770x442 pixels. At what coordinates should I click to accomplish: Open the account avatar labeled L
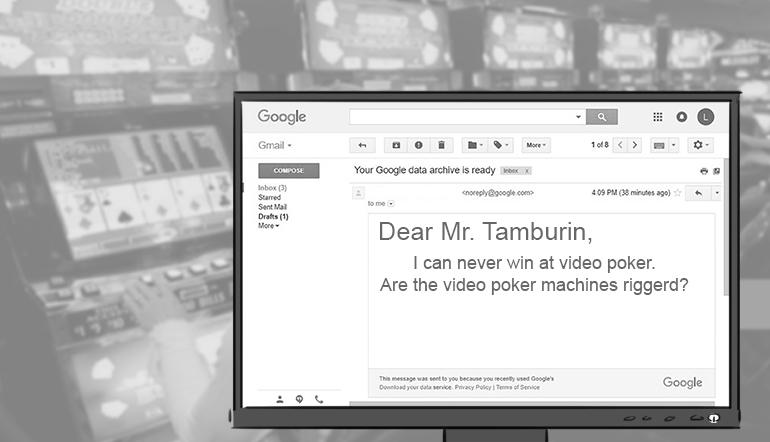[x=706, y=117]
